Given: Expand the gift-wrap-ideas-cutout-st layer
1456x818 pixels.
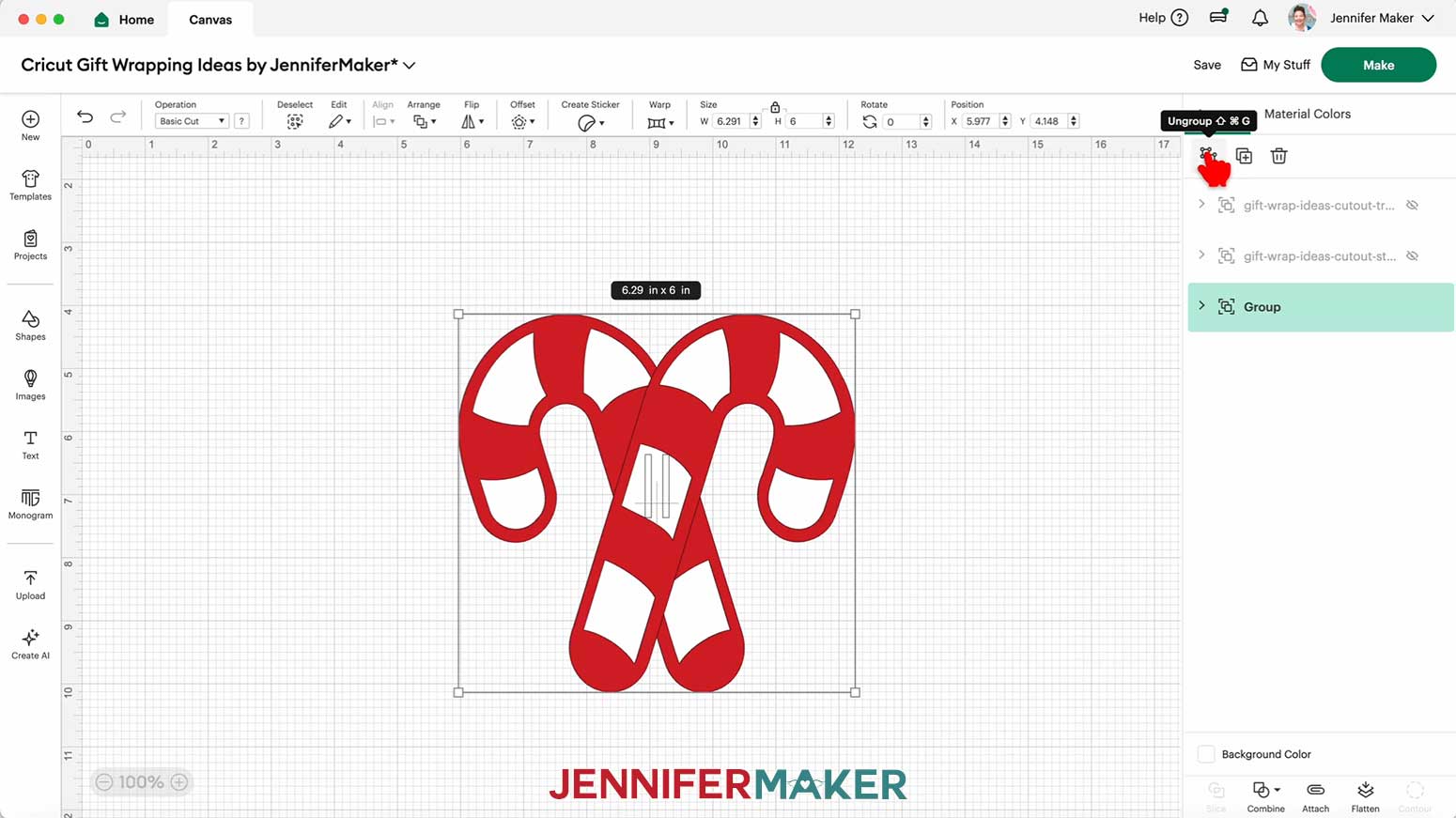Looking at the screenshot, I should click(x=1201, y=255).
